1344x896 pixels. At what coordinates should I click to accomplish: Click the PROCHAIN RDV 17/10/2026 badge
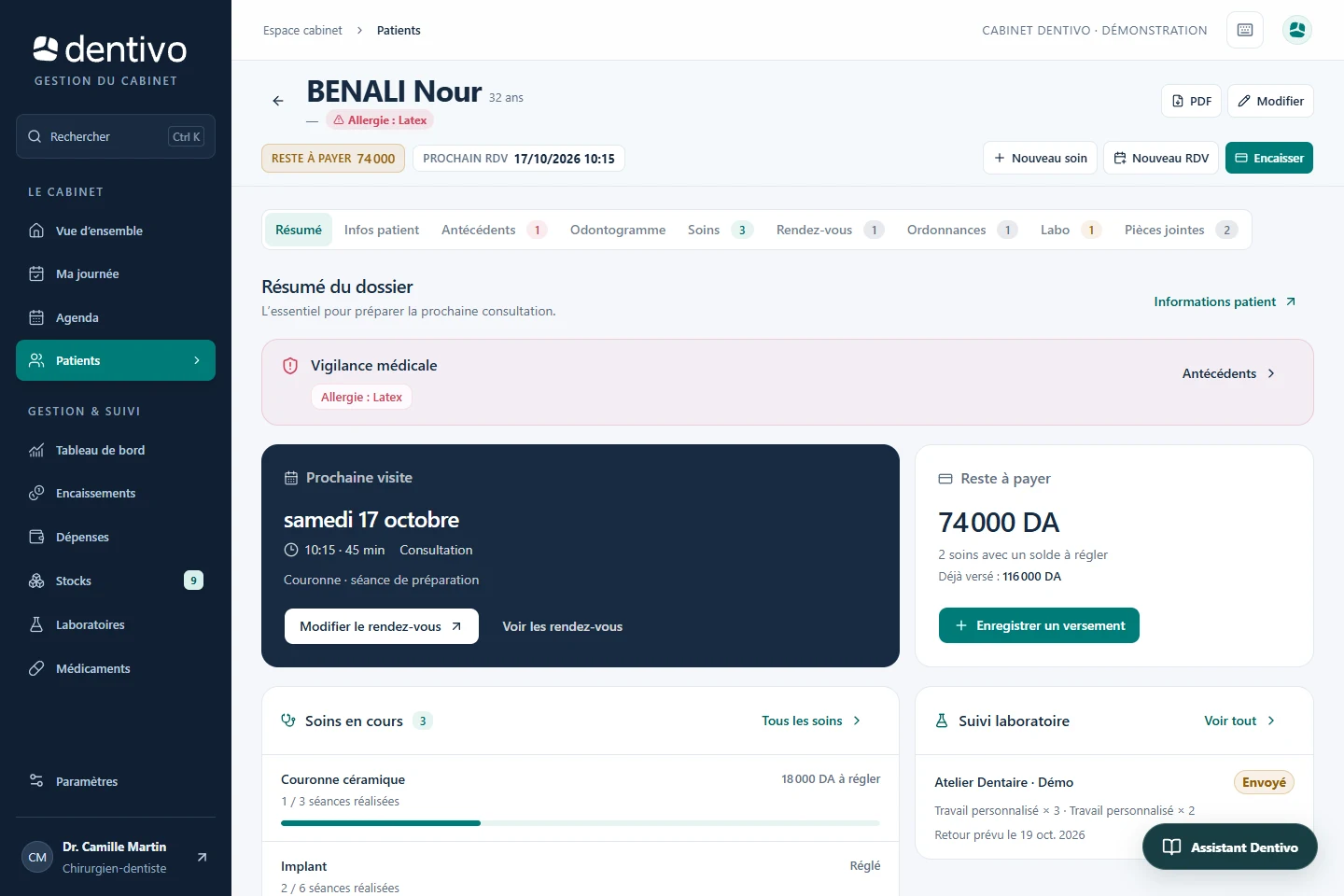(x=519, y=159)
